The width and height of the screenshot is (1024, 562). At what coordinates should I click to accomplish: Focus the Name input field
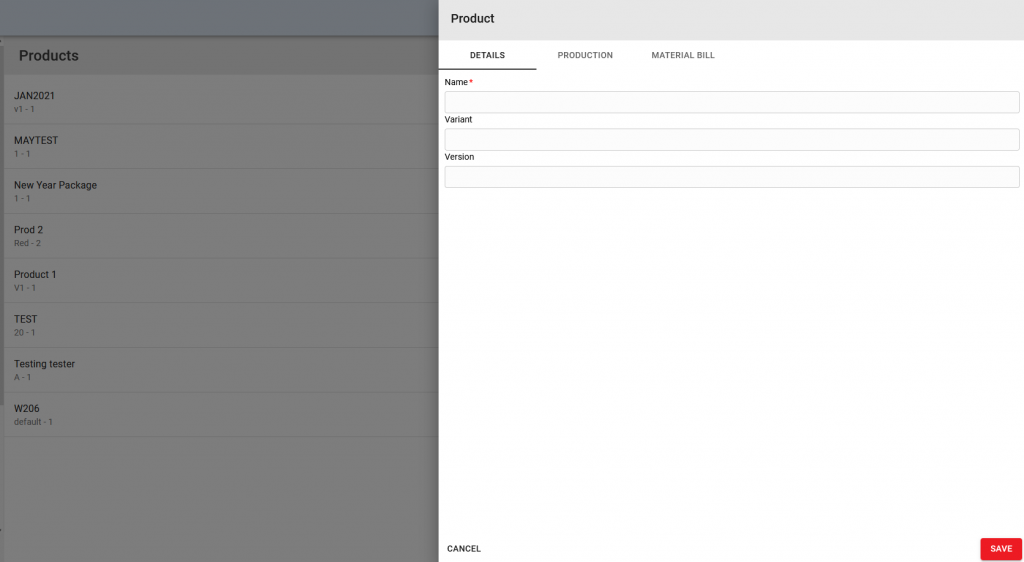[731, 102]
